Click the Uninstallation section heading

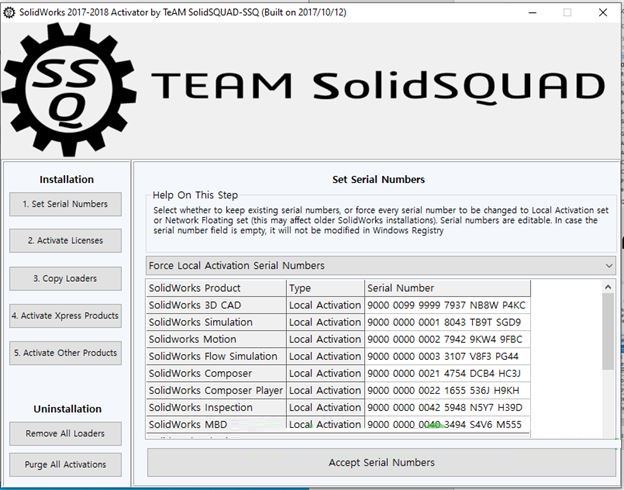67,409
